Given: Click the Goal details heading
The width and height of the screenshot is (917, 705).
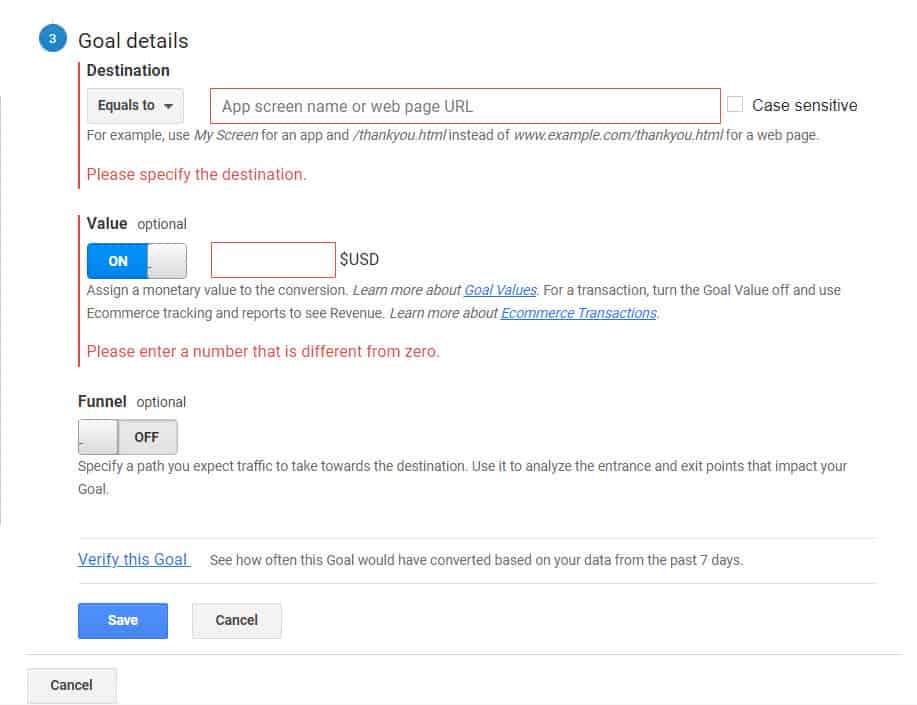Looking at the screenshot, I should coord(134,40).
